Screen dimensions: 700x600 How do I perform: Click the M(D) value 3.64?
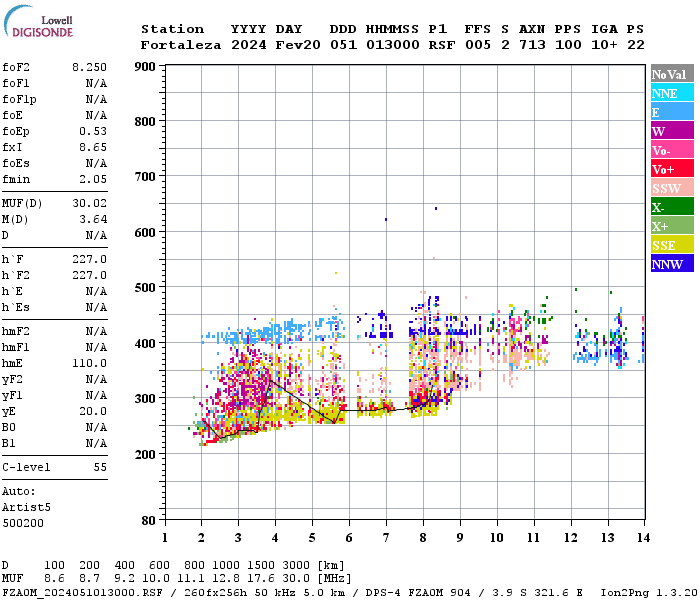[93, 220]
